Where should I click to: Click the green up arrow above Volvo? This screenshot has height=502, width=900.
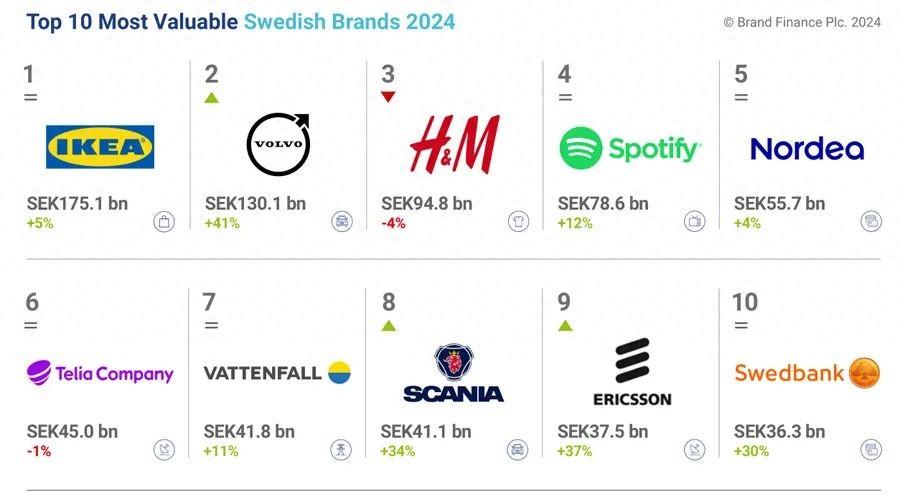[211, 97]
